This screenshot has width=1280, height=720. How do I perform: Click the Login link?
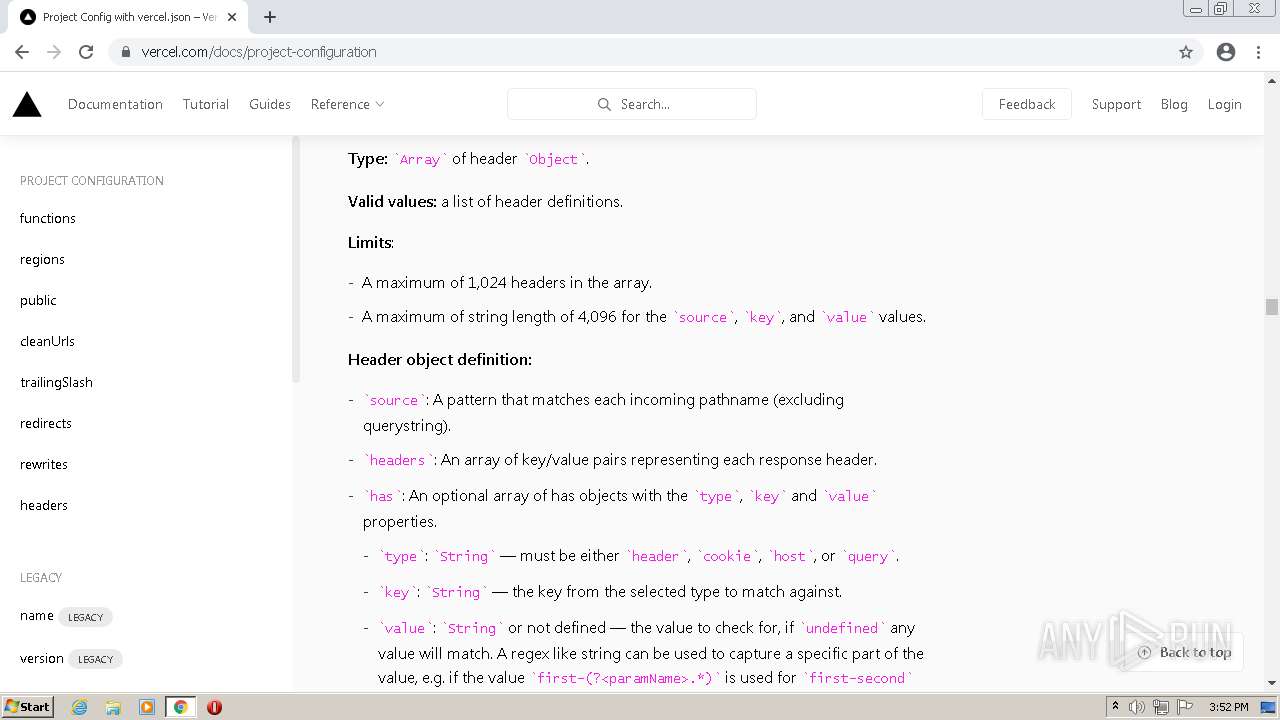1224,104
